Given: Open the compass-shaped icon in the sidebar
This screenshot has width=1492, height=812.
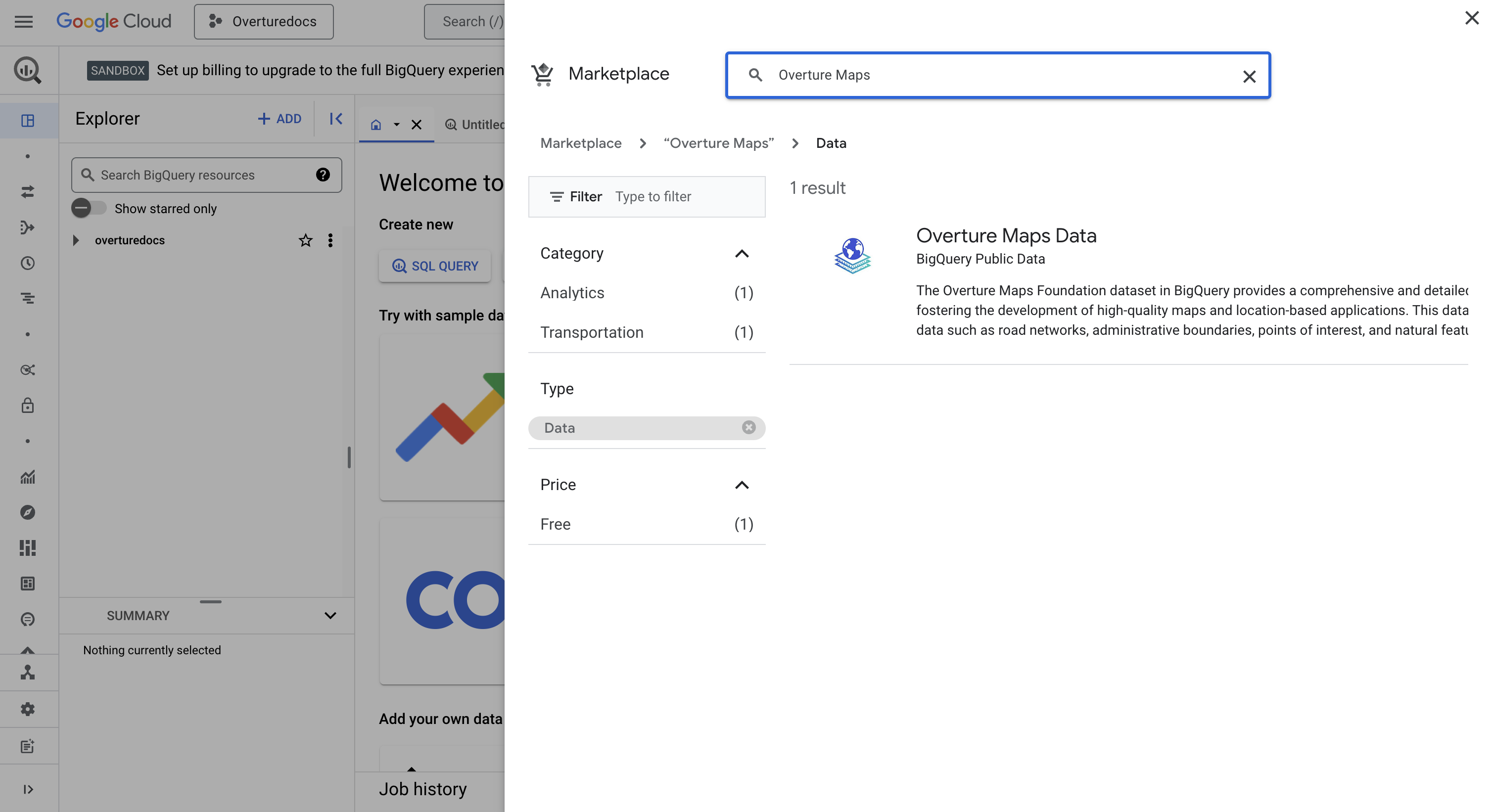Looking at the screenshot, I should [x=27, y=512].
